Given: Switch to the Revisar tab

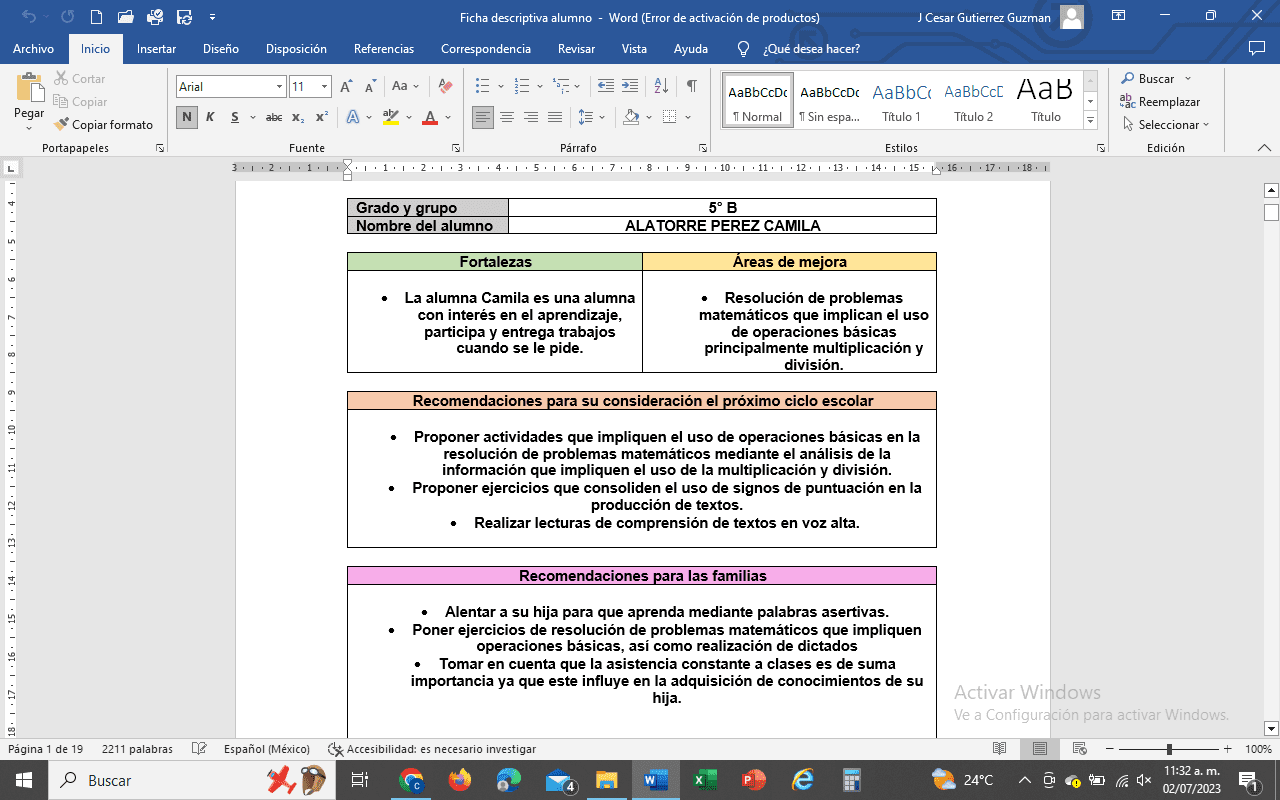Looking at the screenshot, I should pyautogui.click(x=576, y=49).
